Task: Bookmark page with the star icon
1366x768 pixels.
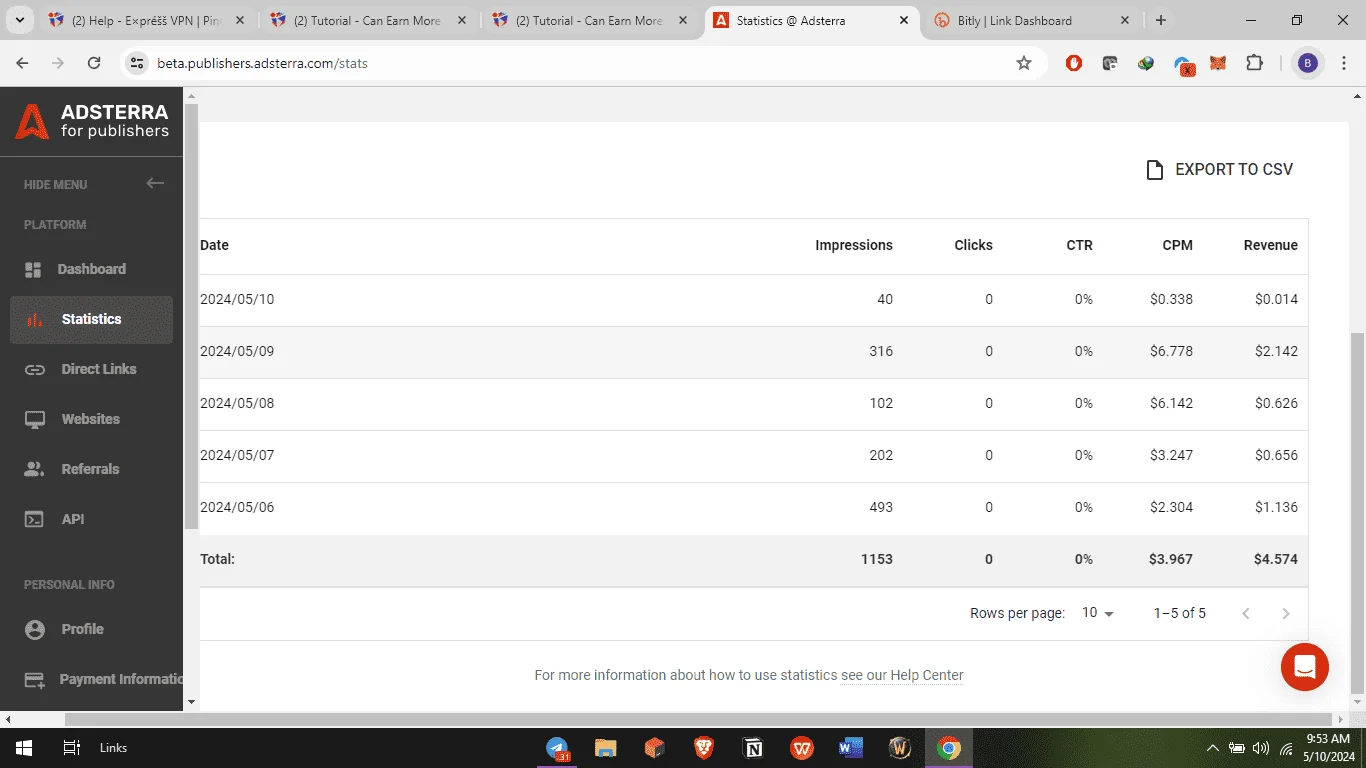Action: (x=1024, y=63)
